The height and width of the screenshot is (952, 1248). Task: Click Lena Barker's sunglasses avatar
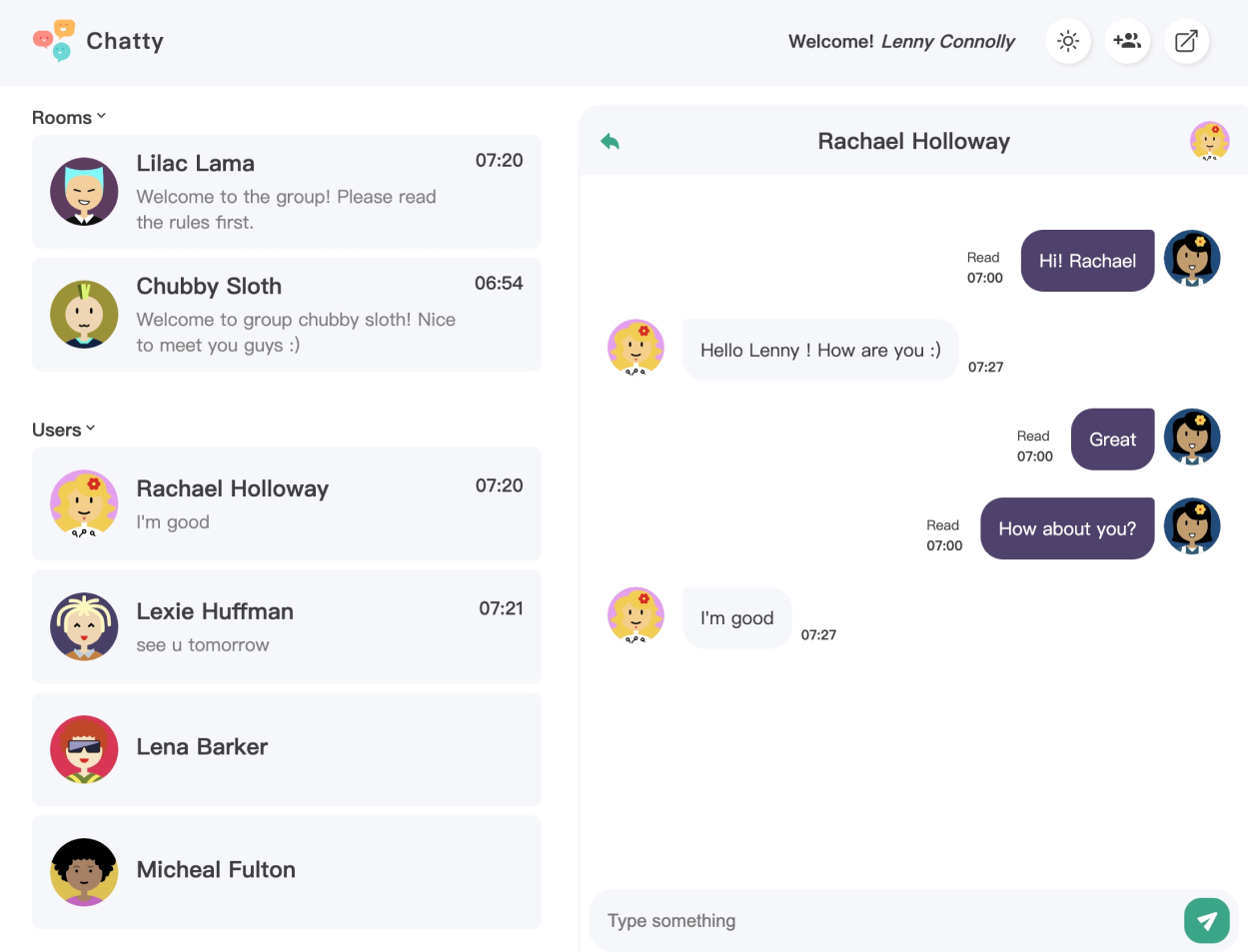(x=84, y=749)
